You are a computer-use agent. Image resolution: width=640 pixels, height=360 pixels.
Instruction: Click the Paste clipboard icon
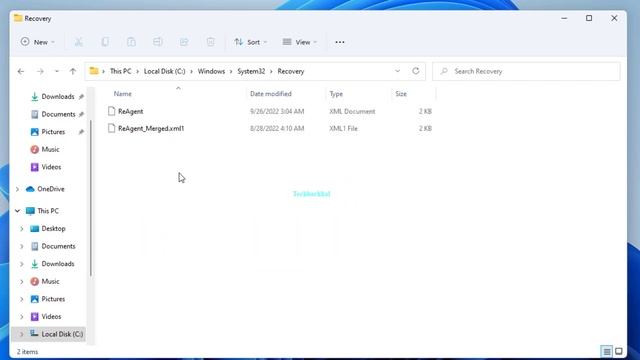tap(131, 42)
